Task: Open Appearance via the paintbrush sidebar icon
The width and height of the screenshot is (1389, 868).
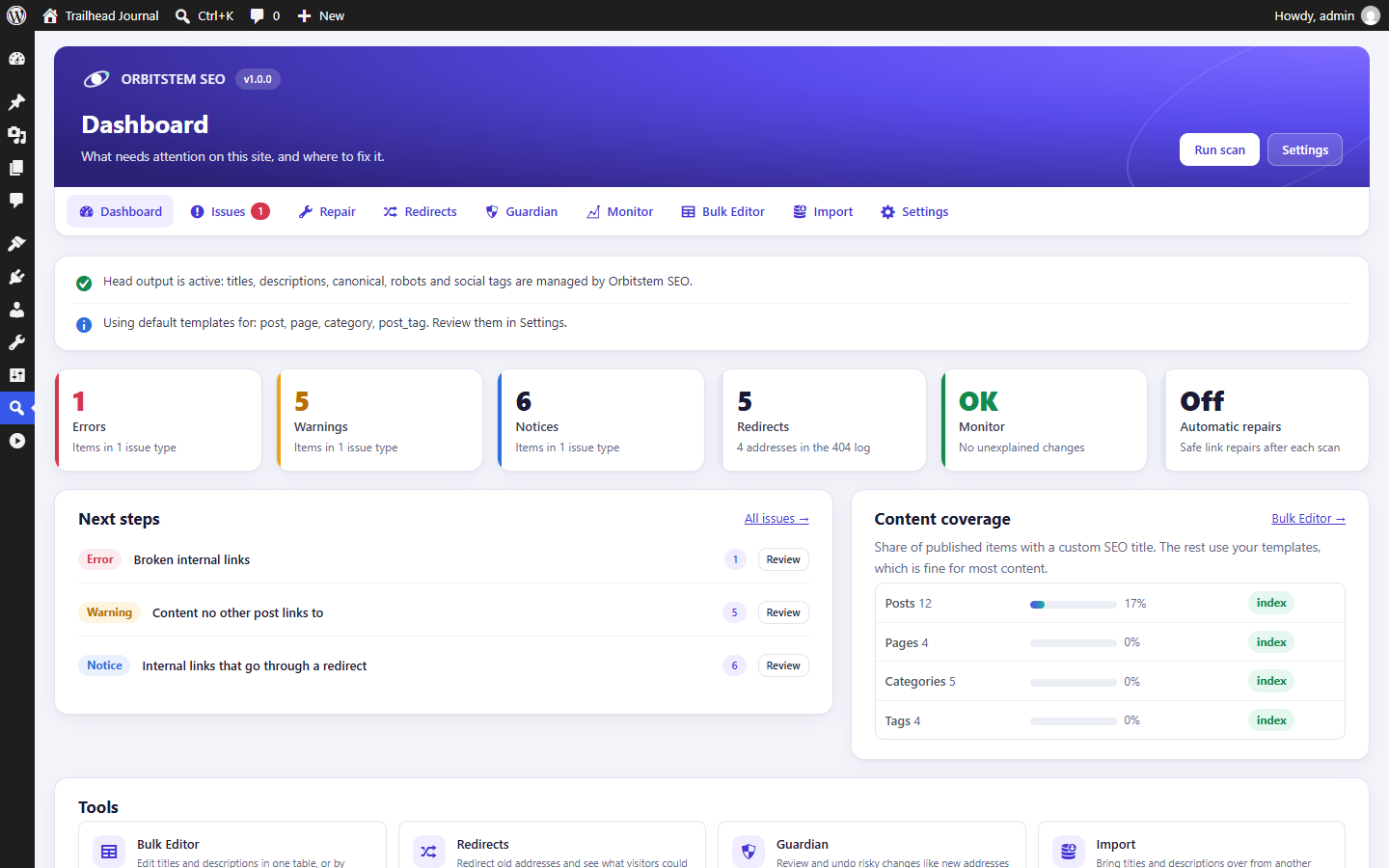Action: tap(16, 244)
